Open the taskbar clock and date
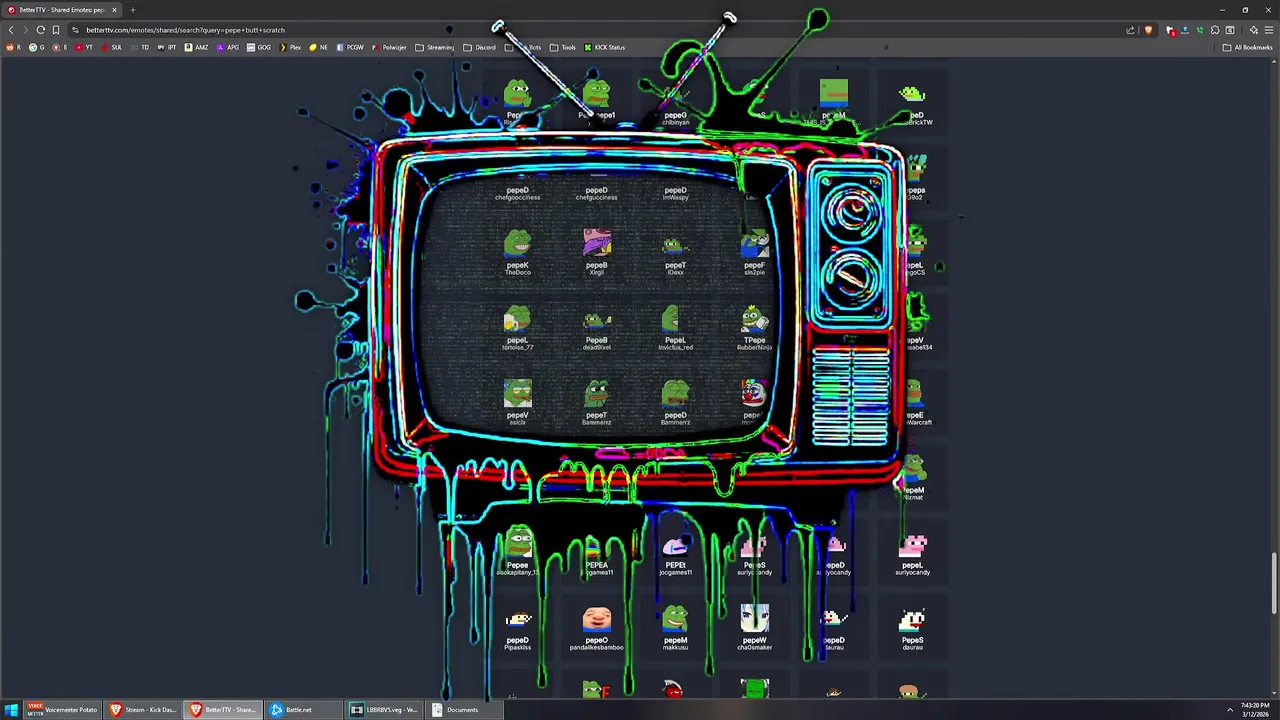The width and height of the screenshot is (1280, 720). (1255, 710)
